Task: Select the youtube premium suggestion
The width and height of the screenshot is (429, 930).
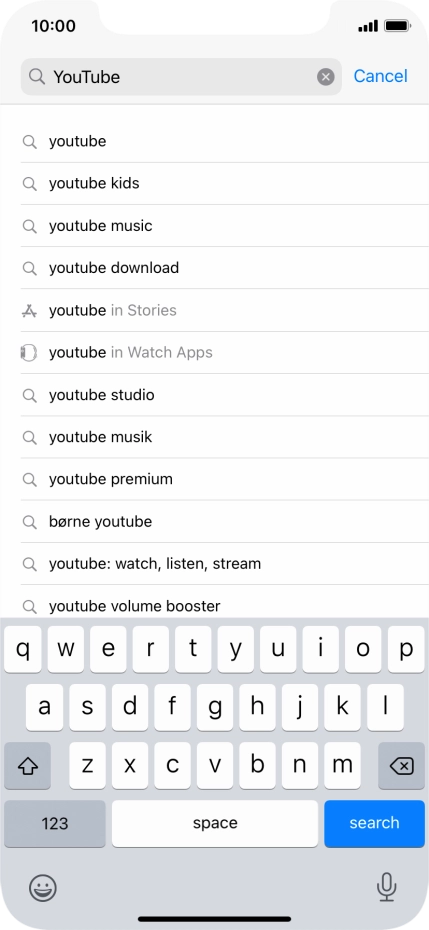Action: pyautogui.click(x=224, y=479)
